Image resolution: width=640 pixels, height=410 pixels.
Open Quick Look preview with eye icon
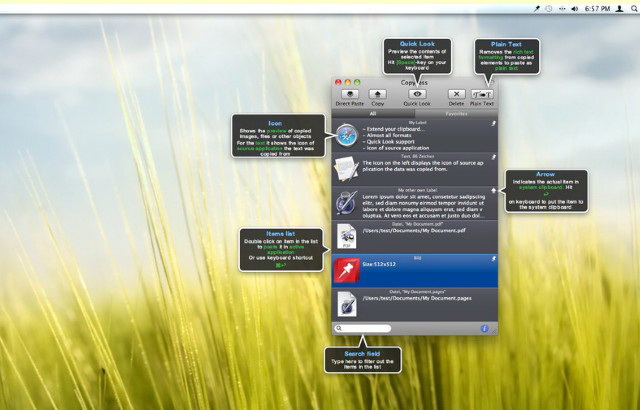point(416,94)
